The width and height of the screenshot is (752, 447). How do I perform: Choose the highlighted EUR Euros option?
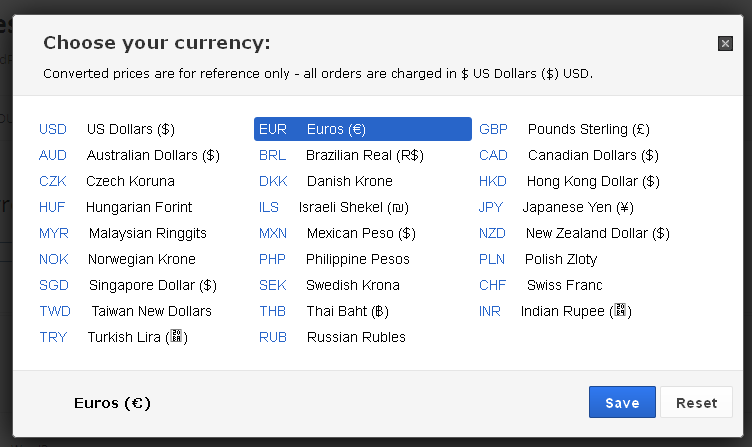(362, 129)
